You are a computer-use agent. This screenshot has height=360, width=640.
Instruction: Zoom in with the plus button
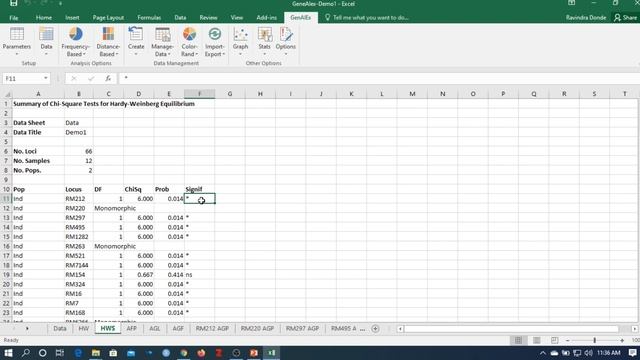(x=622, y=340)
